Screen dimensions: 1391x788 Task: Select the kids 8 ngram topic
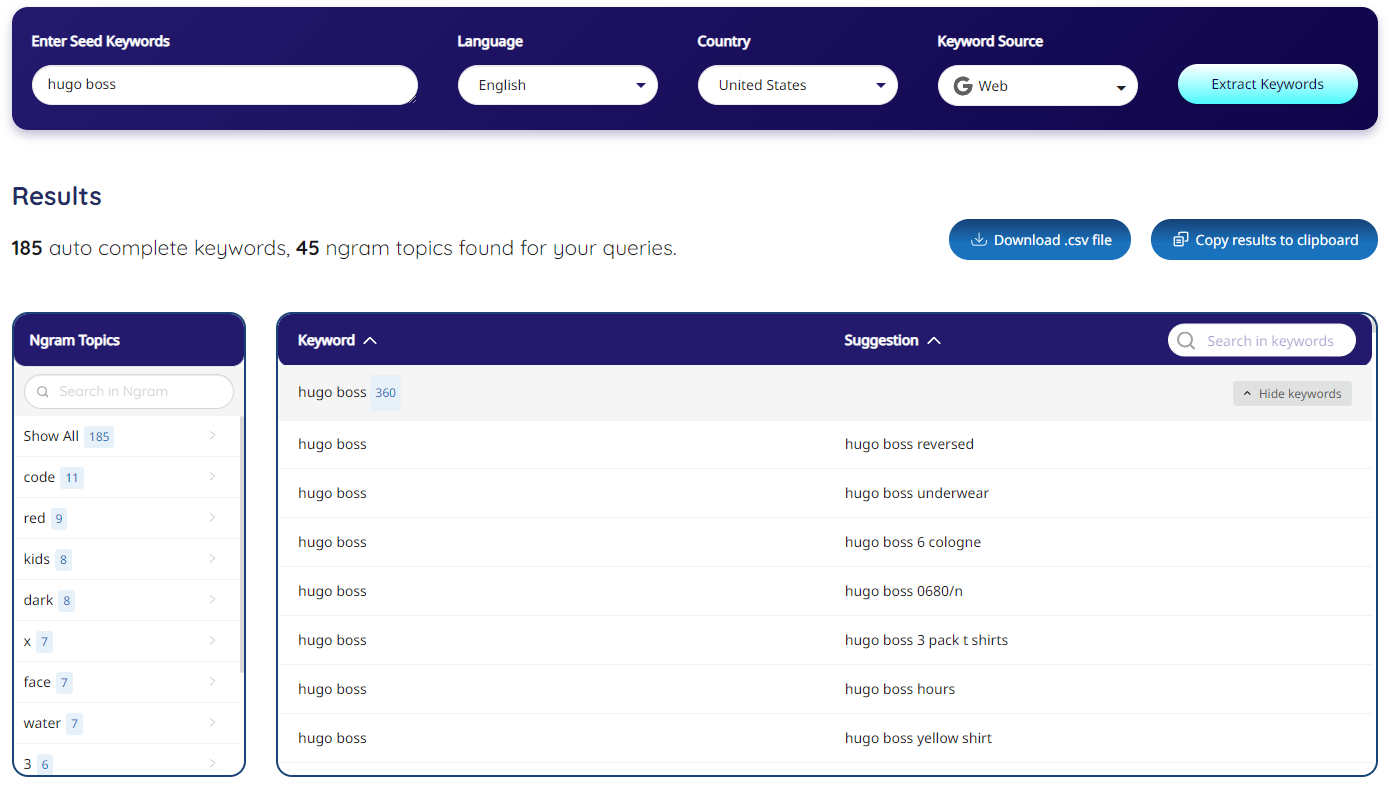coord(127,559)
